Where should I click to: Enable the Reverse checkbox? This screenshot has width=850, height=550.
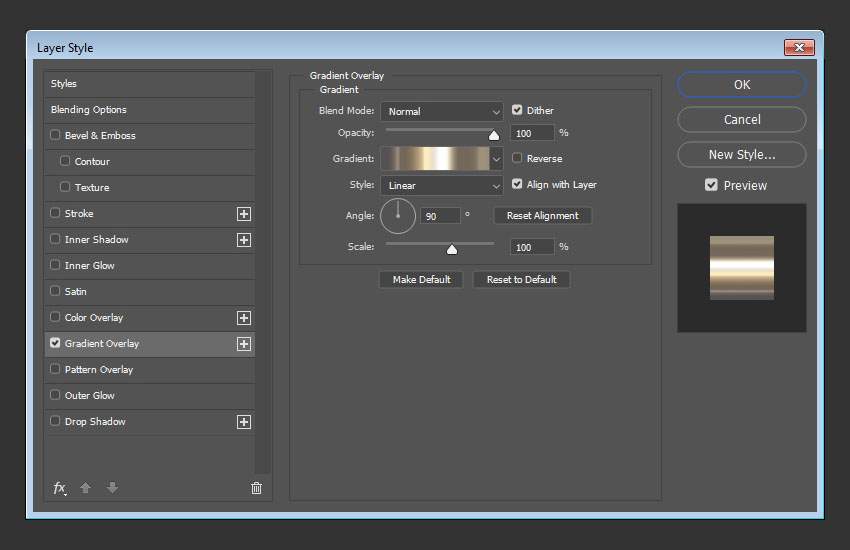pyautogui.click(x=518, y=158)
